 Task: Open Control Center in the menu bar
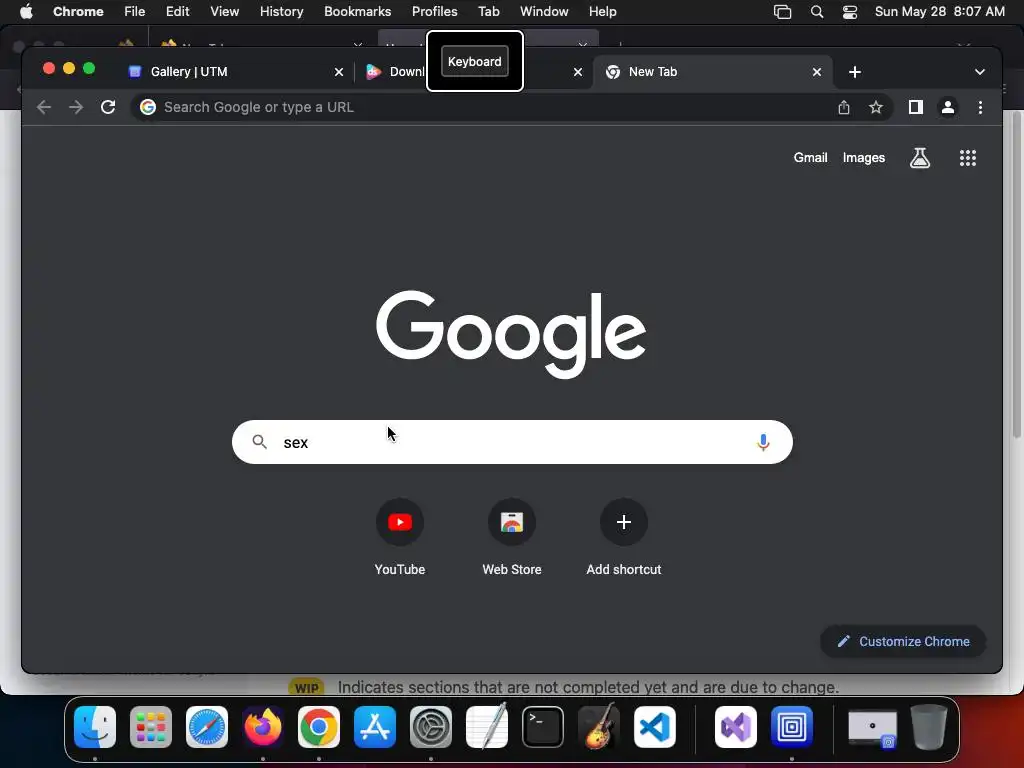(850, 11)
